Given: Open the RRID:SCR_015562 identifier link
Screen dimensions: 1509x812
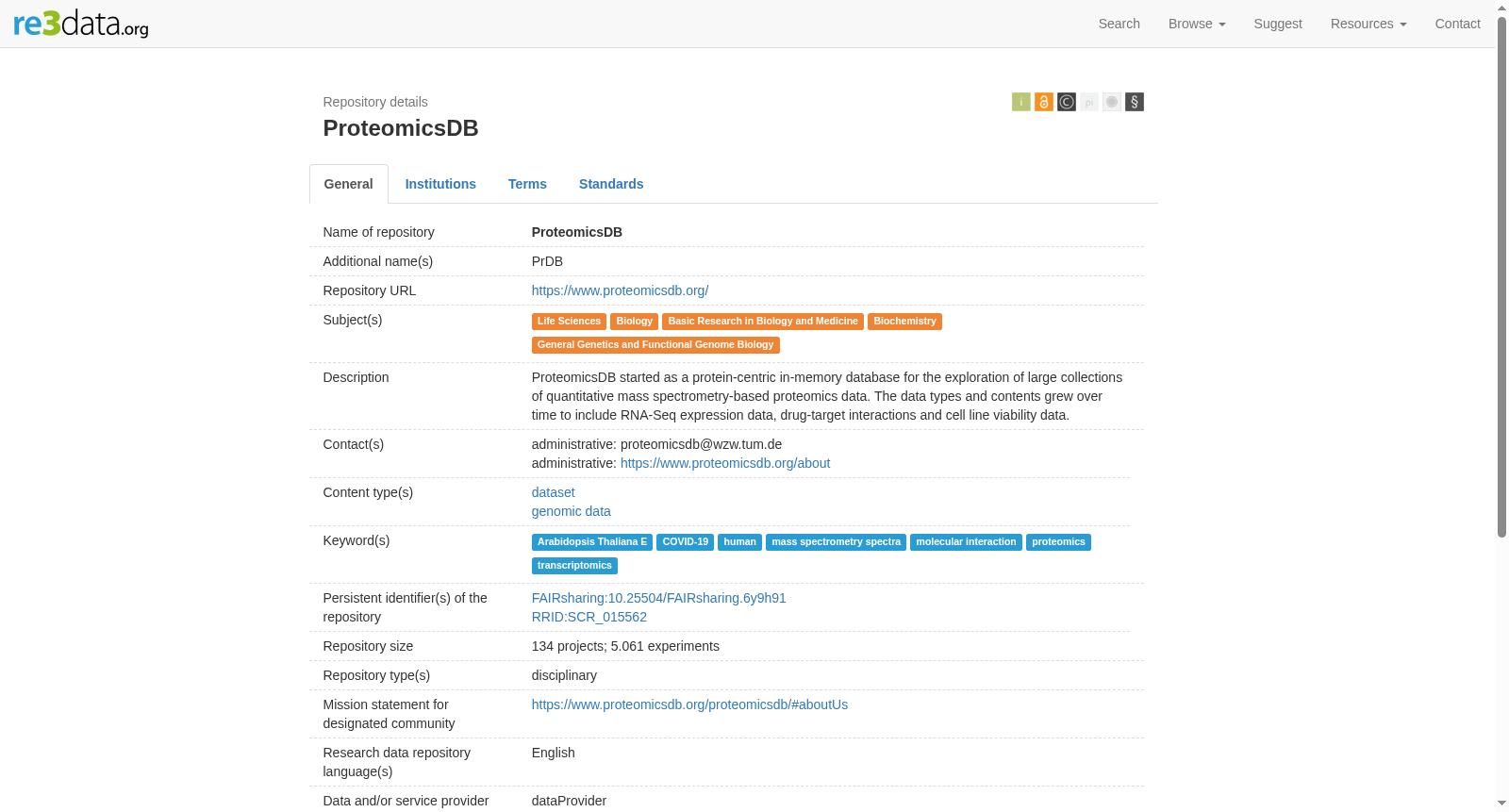Looking at the screenshot, I should [x=589, y=617].
